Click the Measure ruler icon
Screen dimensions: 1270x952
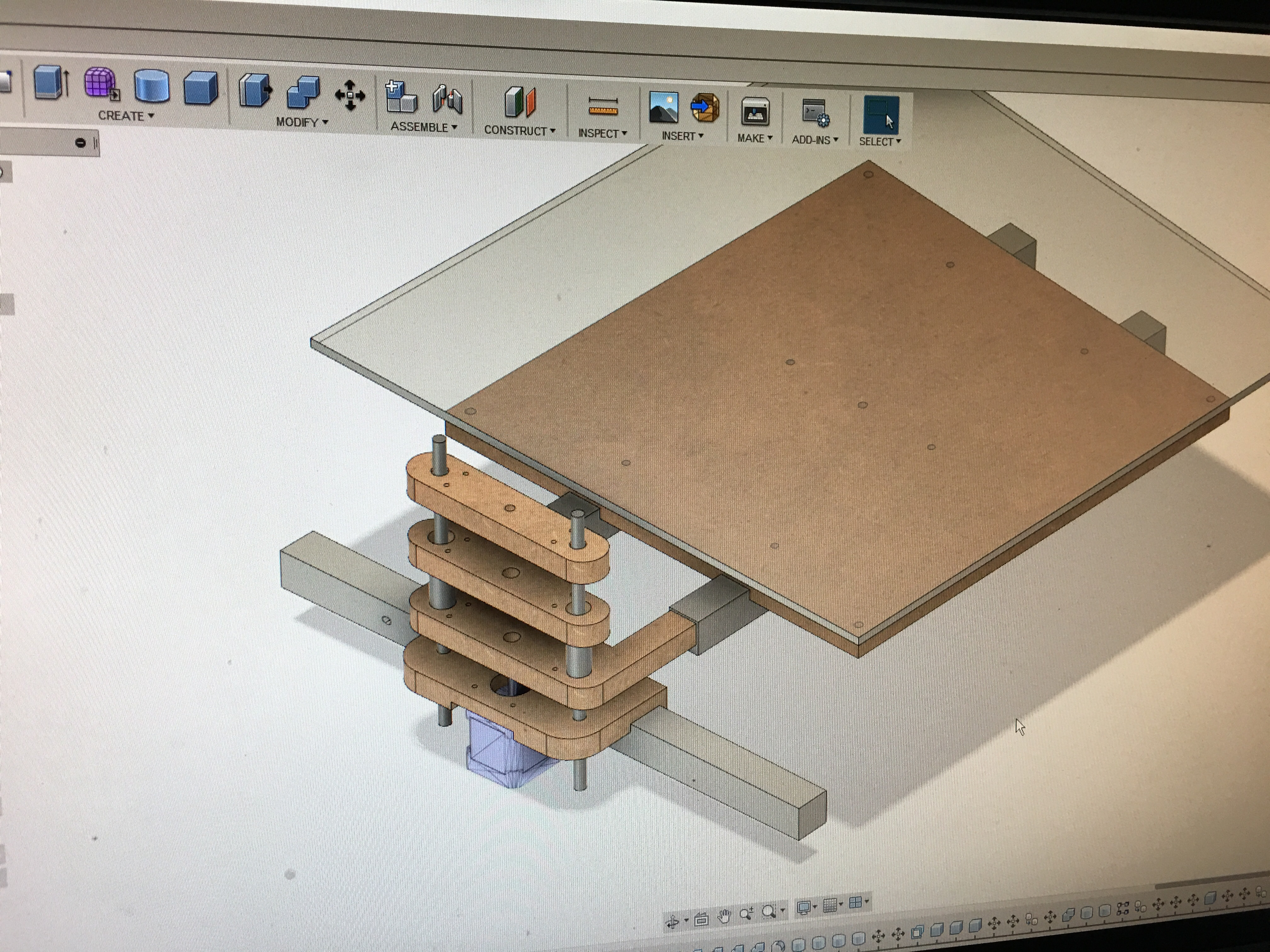click(603, 107)
